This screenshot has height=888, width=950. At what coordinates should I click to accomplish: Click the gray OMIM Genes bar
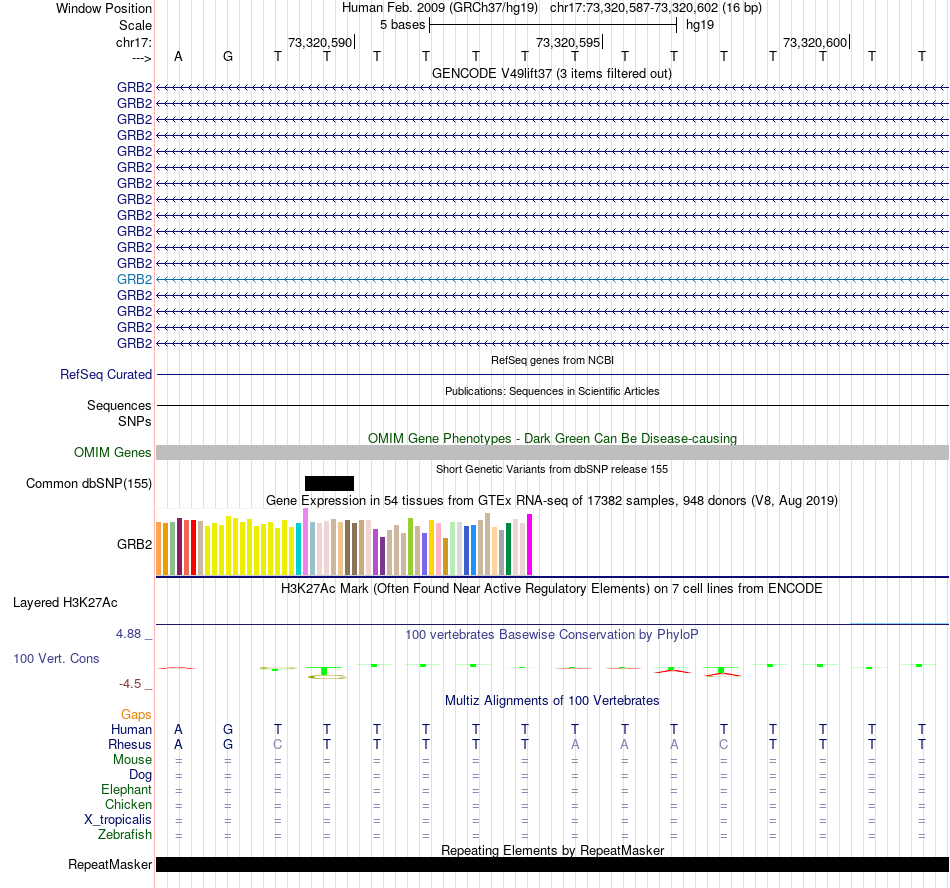552,452
